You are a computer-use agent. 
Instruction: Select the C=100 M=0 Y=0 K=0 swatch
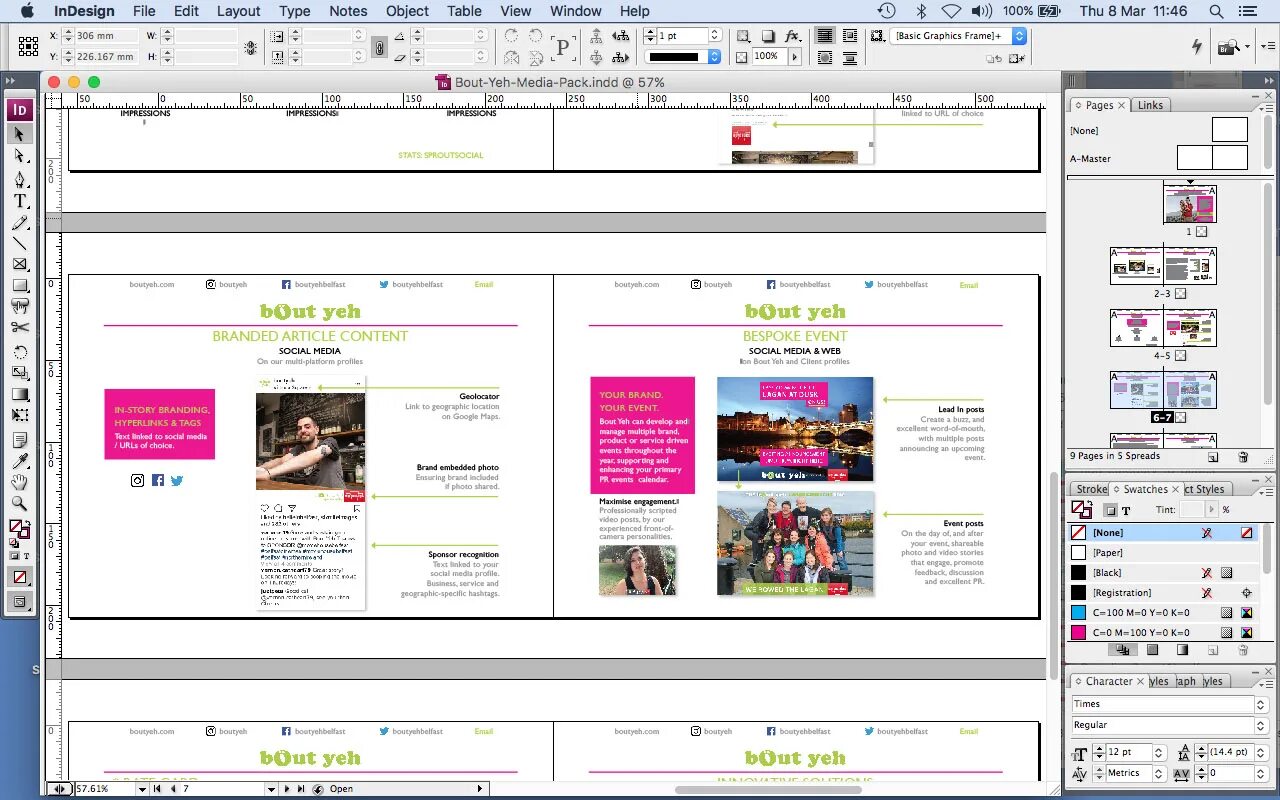(1163, 613)
